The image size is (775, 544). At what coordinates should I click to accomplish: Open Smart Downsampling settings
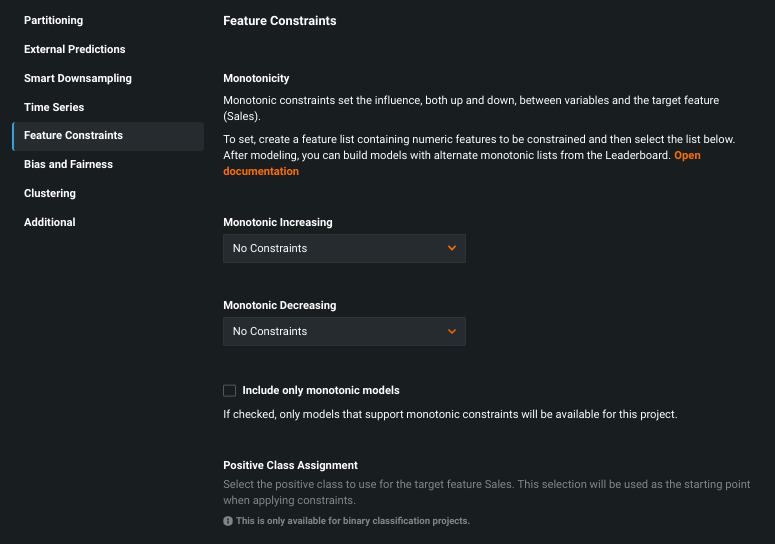78,78
